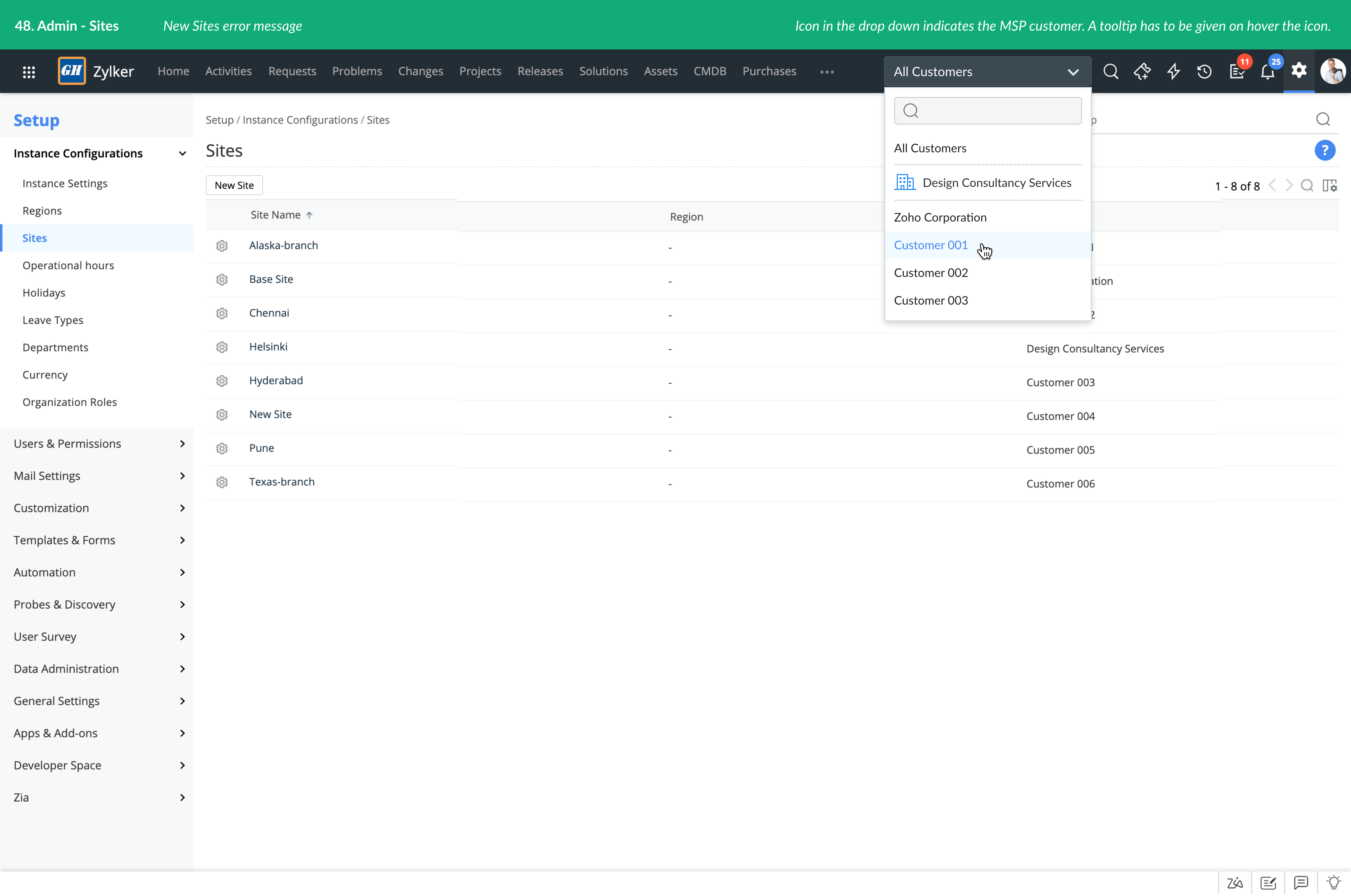Open the Requests tab
Image resolution: width=1351 pixels, height=896 pixels.
pos(292,71)
